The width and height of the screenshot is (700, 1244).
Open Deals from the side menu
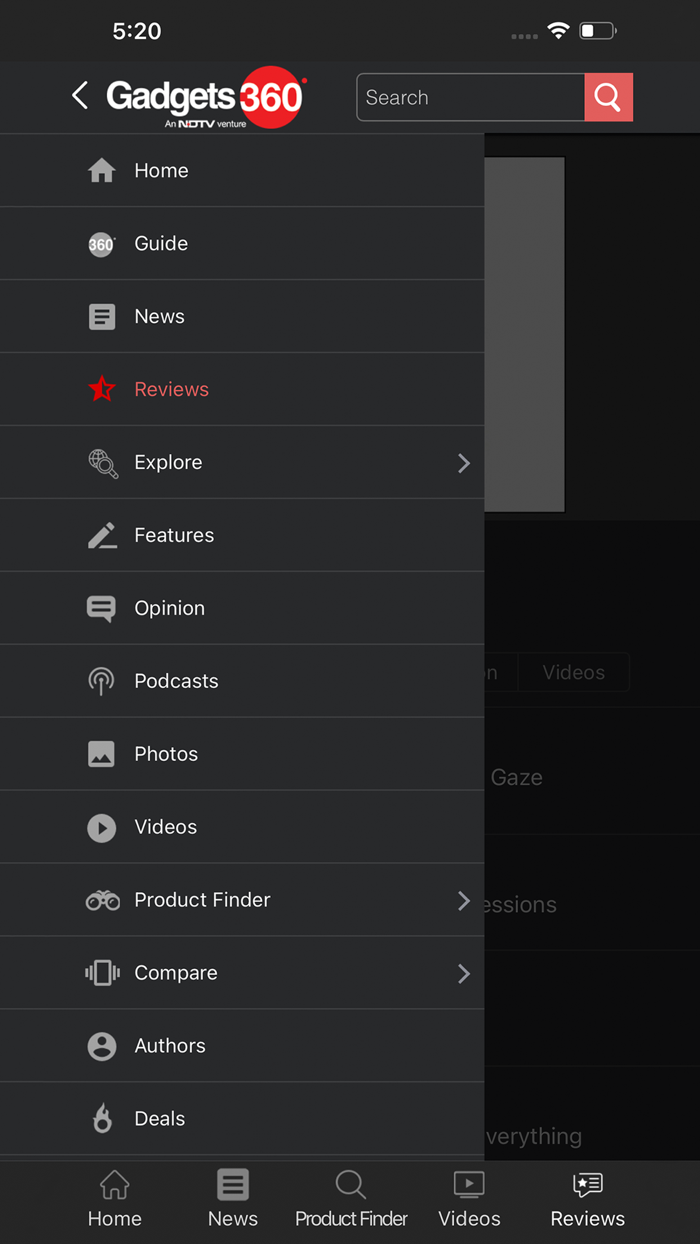pyautogui.click(x=242, y=1119)
